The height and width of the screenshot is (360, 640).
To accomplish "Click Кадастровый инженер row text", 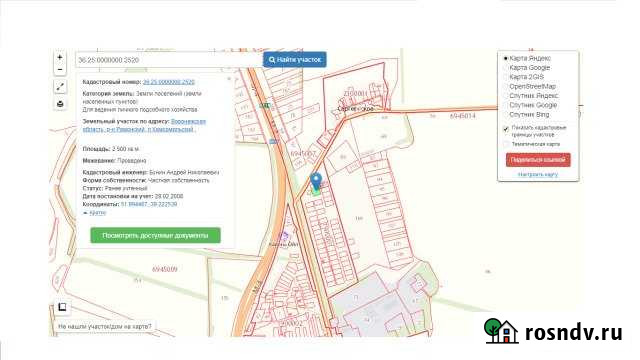I will pyautogui.click(x=151, y=172).
